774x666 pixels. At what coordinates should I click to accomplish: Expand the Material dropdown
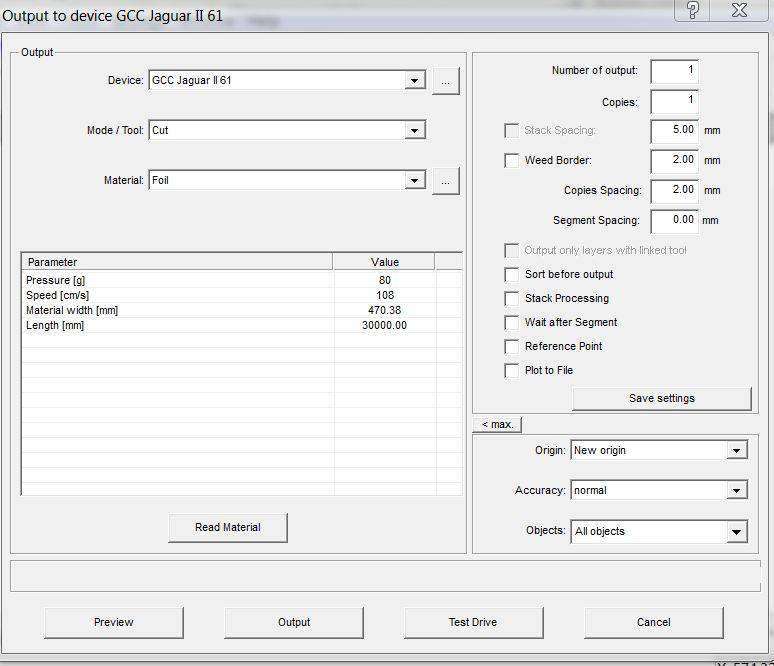coord(415,180)
